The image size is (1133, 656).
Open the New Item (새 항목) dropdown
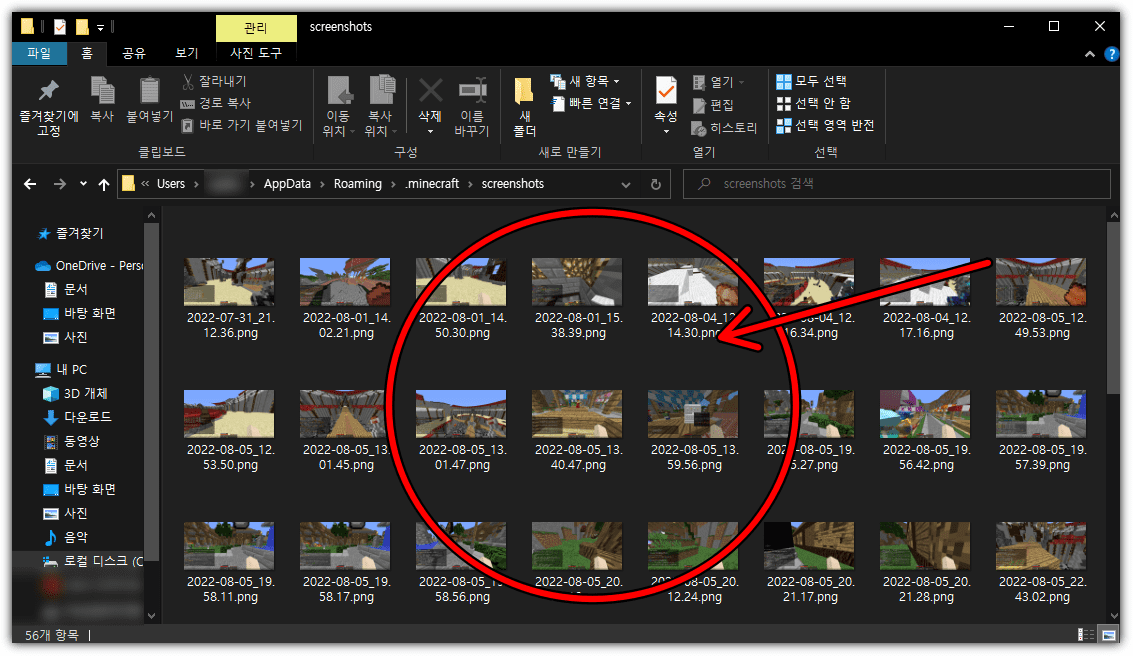(585, 81)
